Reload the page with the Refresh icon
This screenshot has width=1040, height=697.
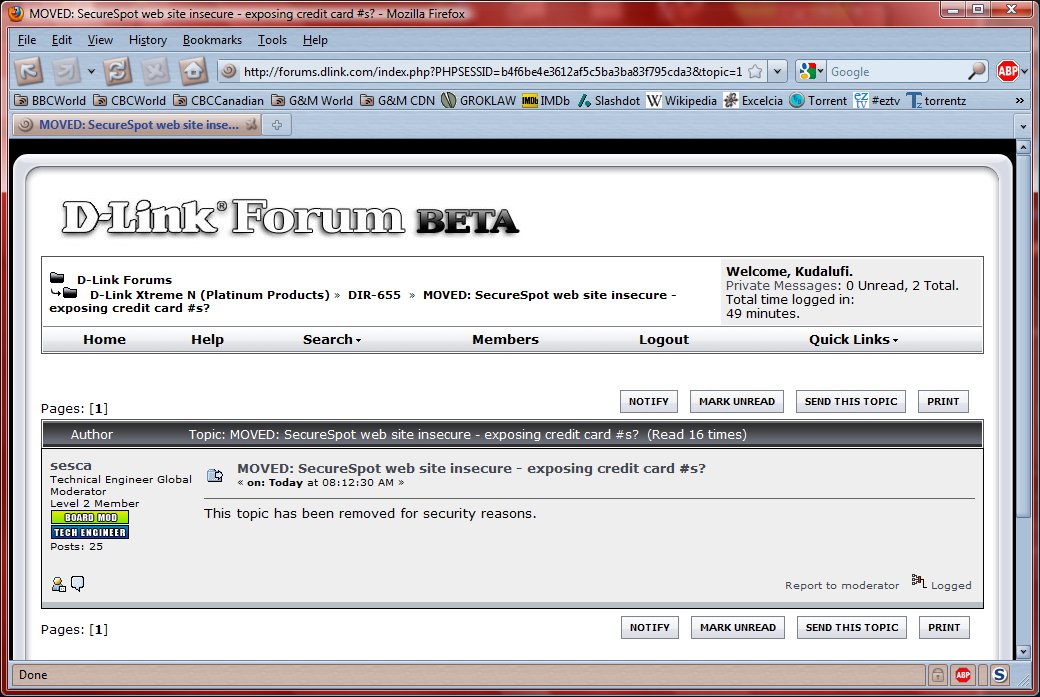pos(117,70)
